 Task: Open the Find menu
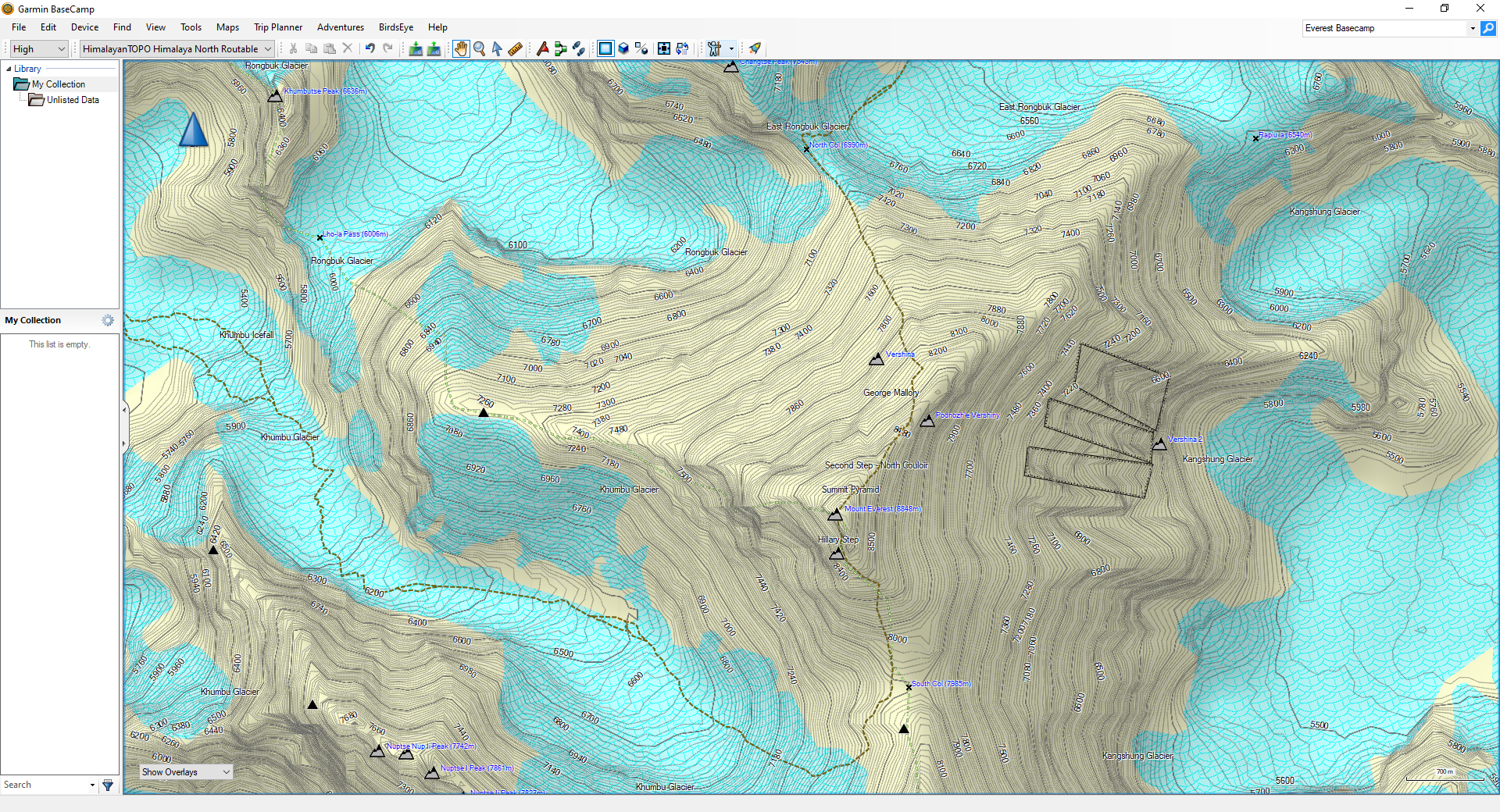[x=122, y=27]
